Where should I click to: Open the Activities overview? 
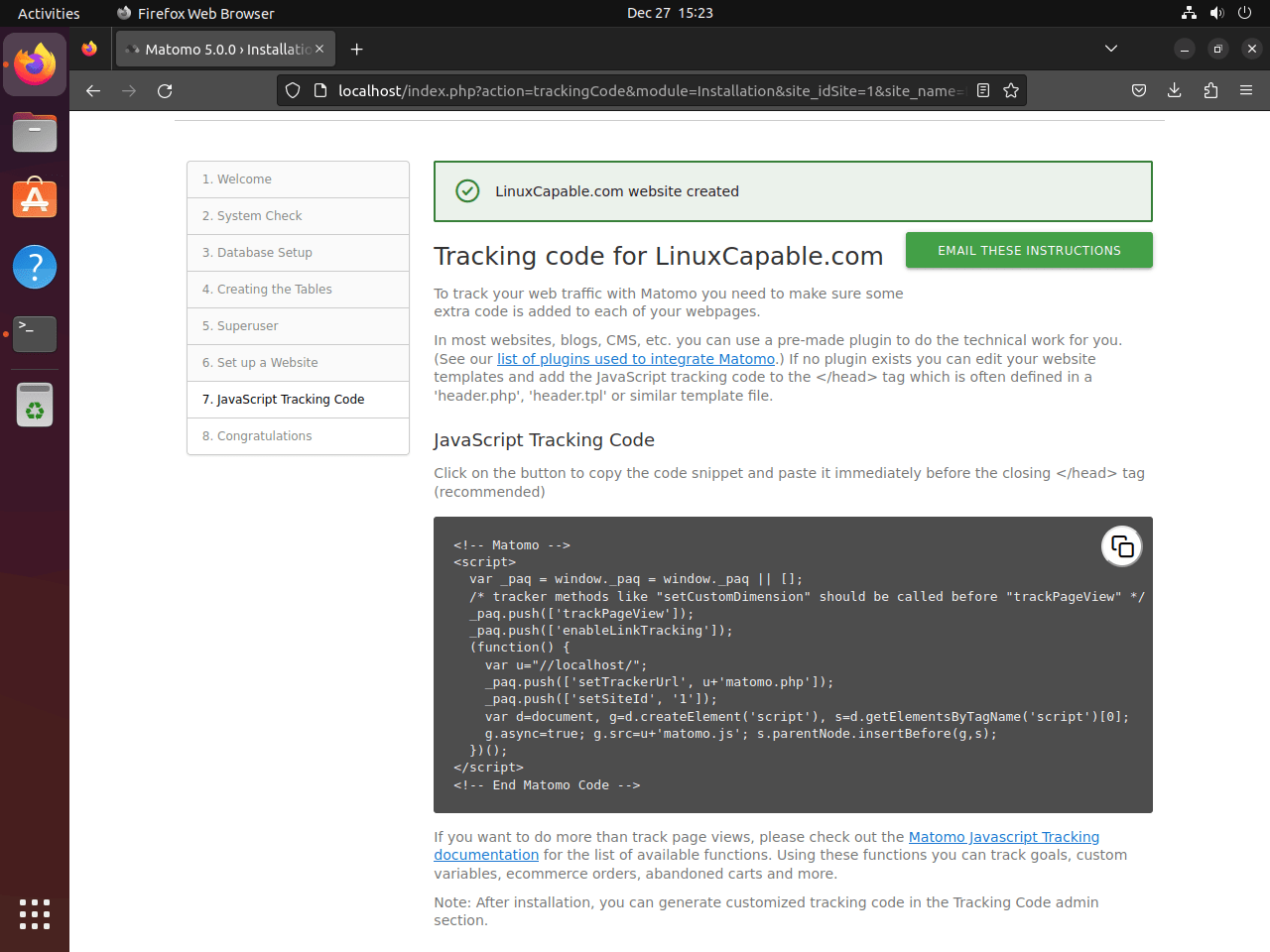[49, 13]
